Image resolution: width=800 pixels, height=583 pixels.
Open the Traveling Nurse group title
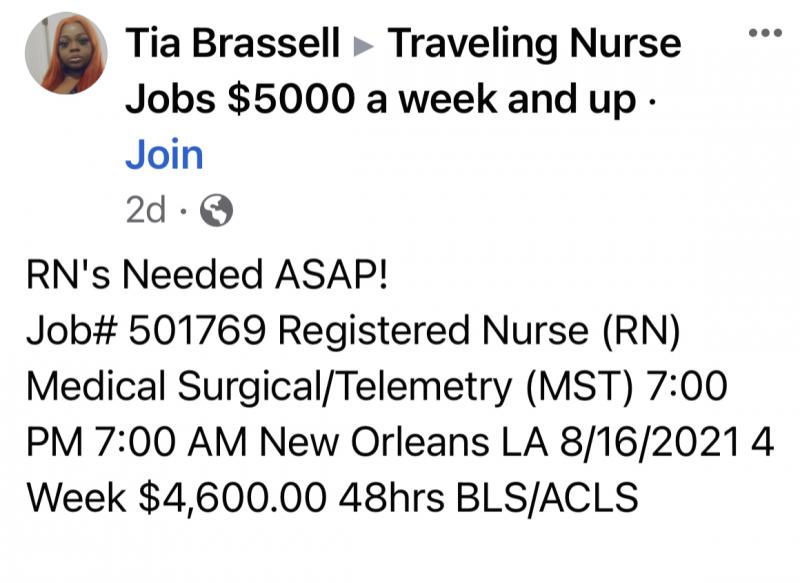tap(534, 44)
